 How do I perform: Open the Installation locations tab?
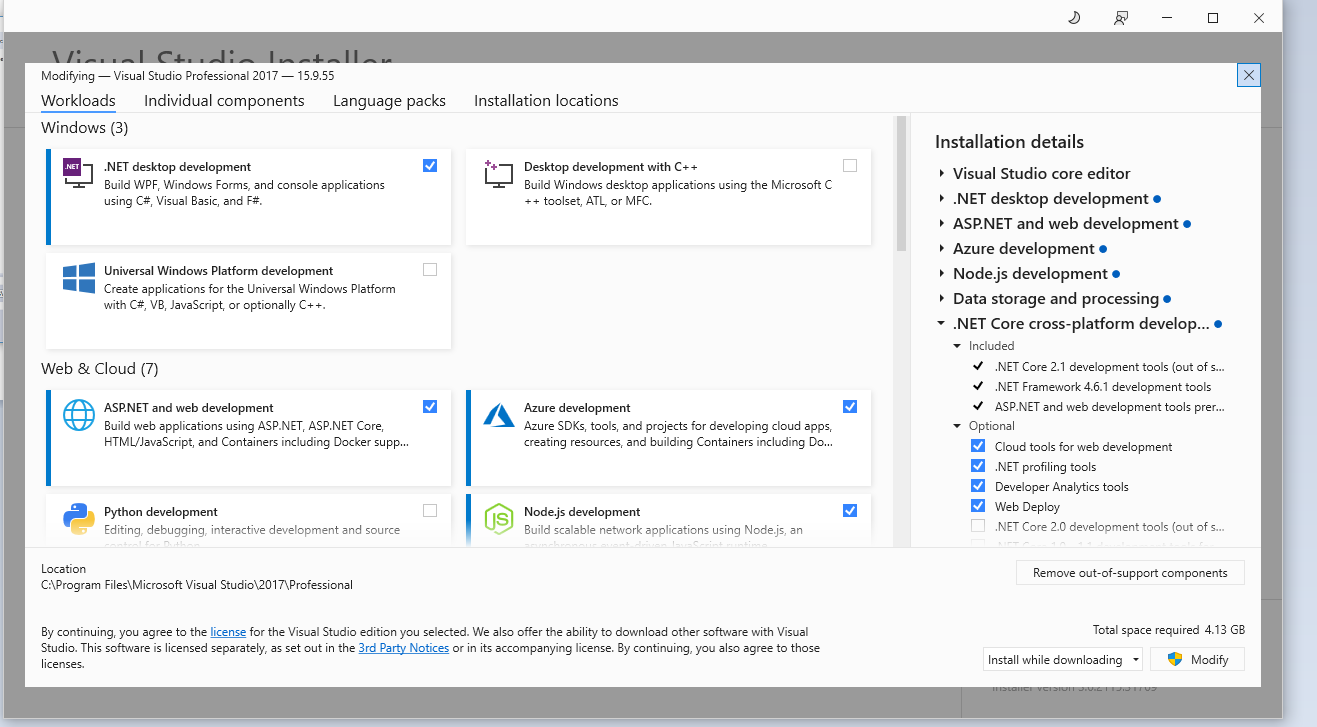point(546,100)
